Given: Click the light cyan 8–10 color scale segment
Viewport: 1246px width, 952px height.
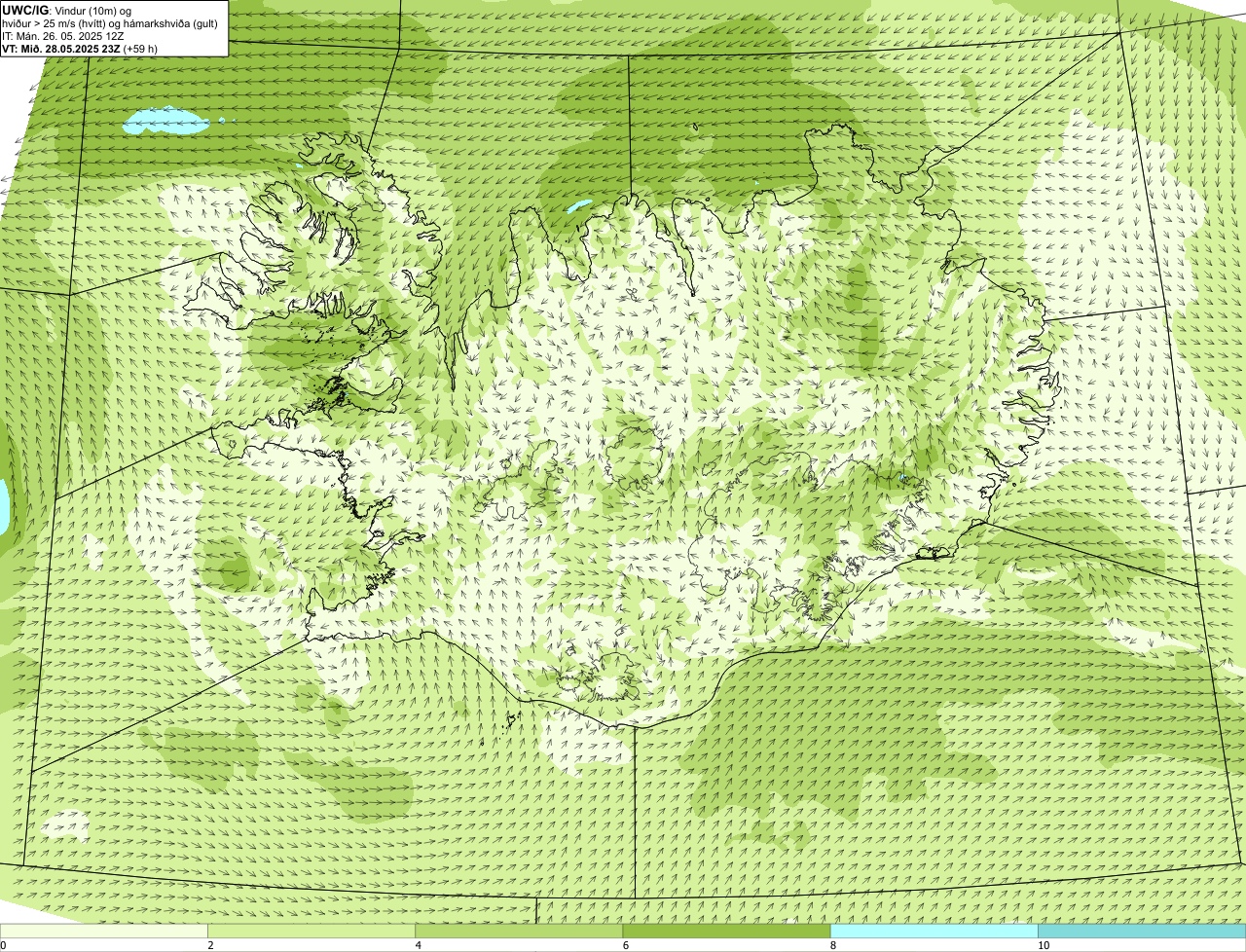Looking at the screenshot, I should 934,931.
